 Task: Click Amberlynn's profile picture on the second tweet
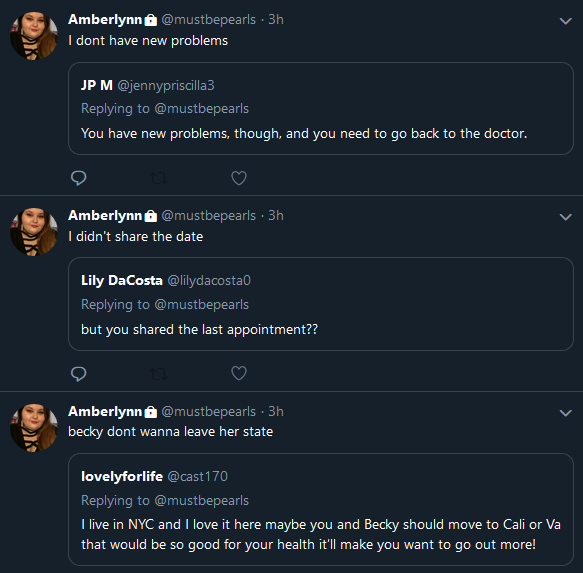tap(34, 232)
